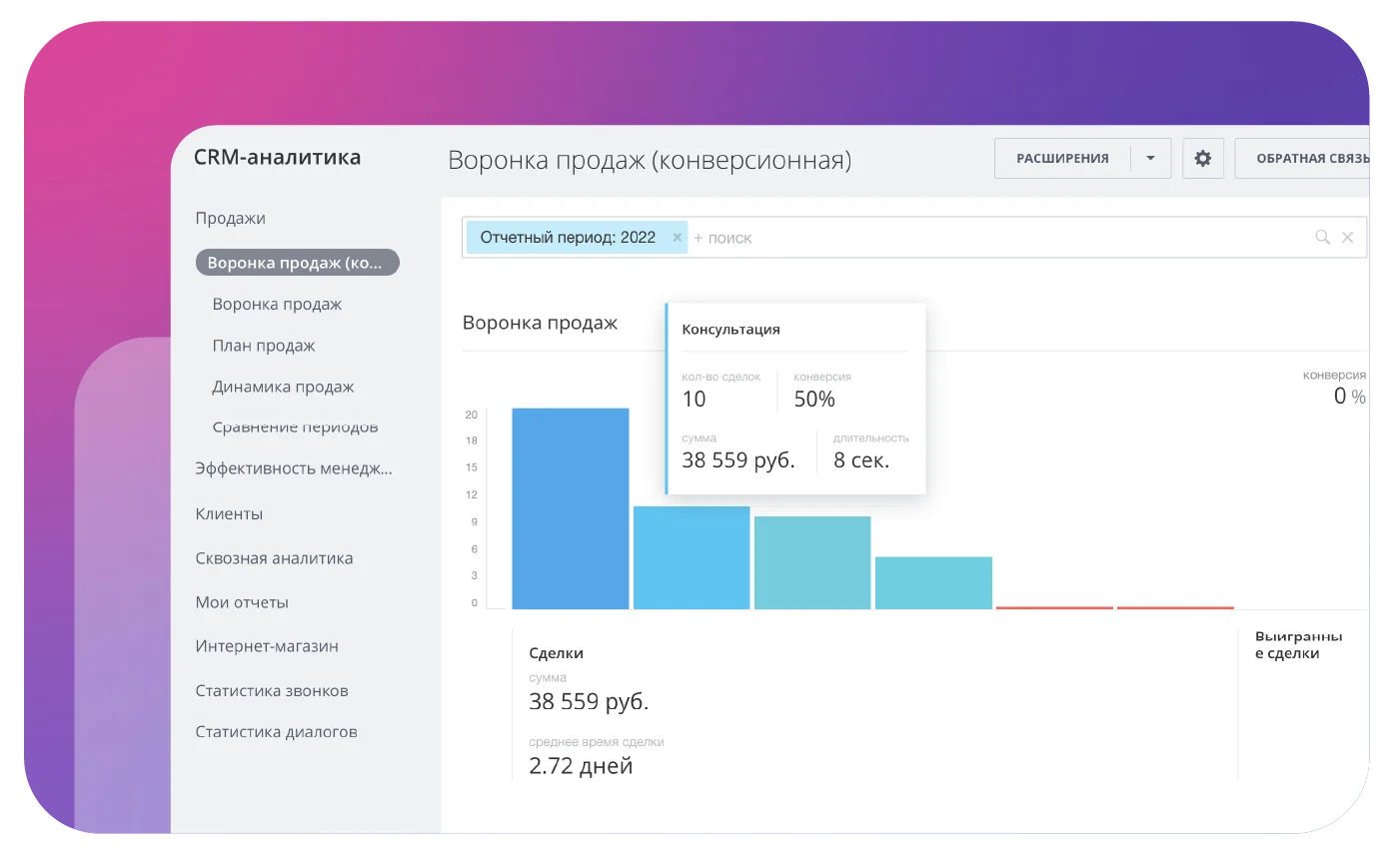This screenshot has height=850, width=1400.
Task: Open Динамика продаж sidebar item
Action: [283, 388]
